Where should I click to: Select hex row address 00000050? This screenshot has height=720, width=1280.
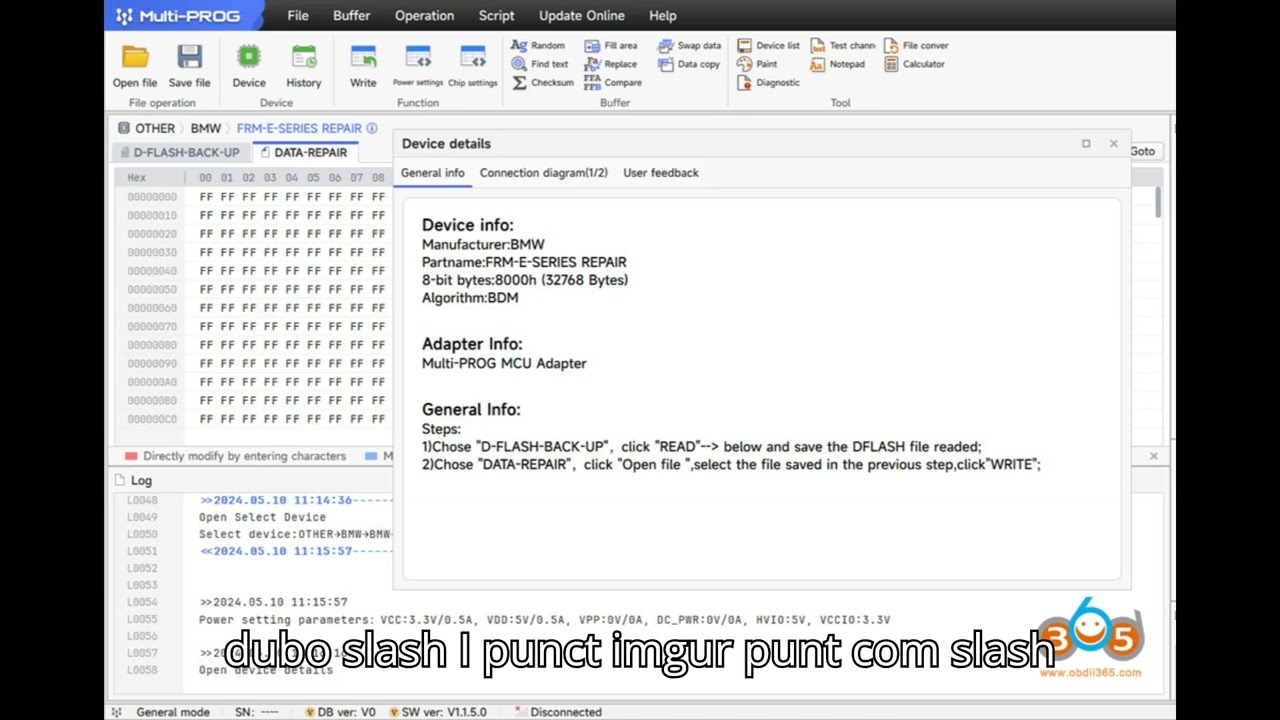coord(152,290)
